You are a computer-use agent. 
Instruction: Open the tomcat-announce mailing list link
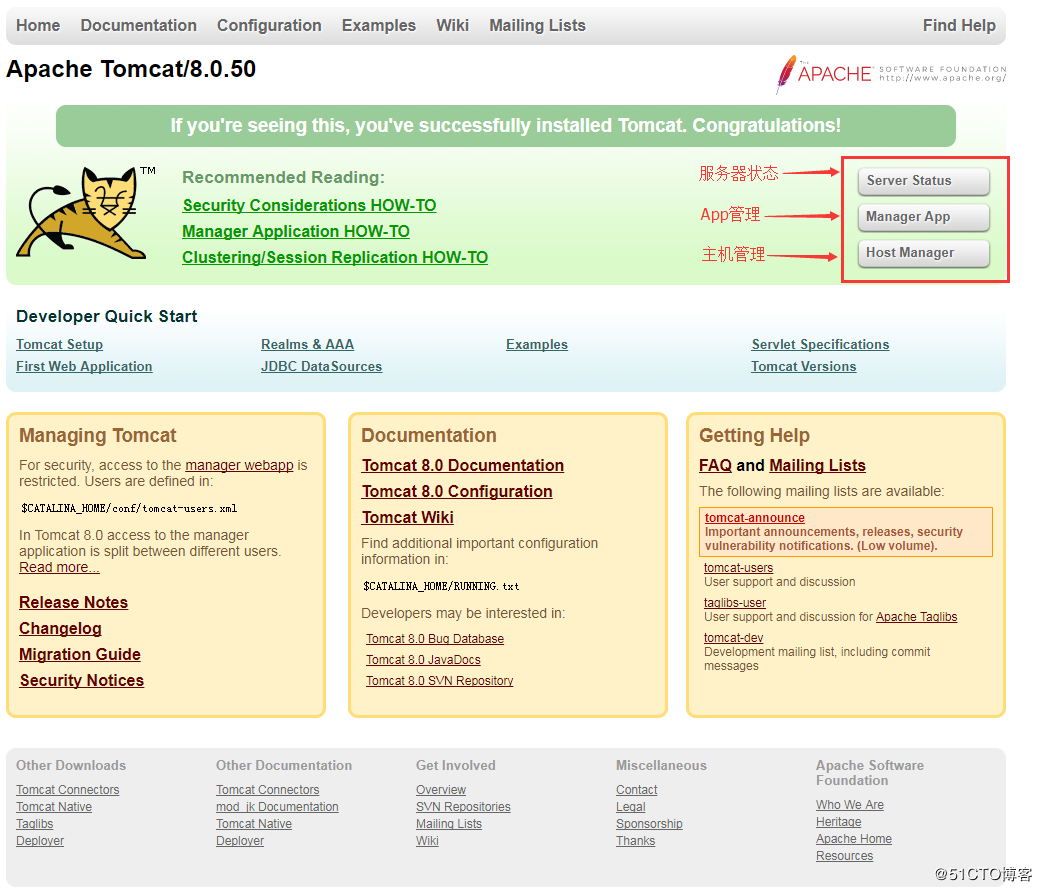[x=754, y=518]
